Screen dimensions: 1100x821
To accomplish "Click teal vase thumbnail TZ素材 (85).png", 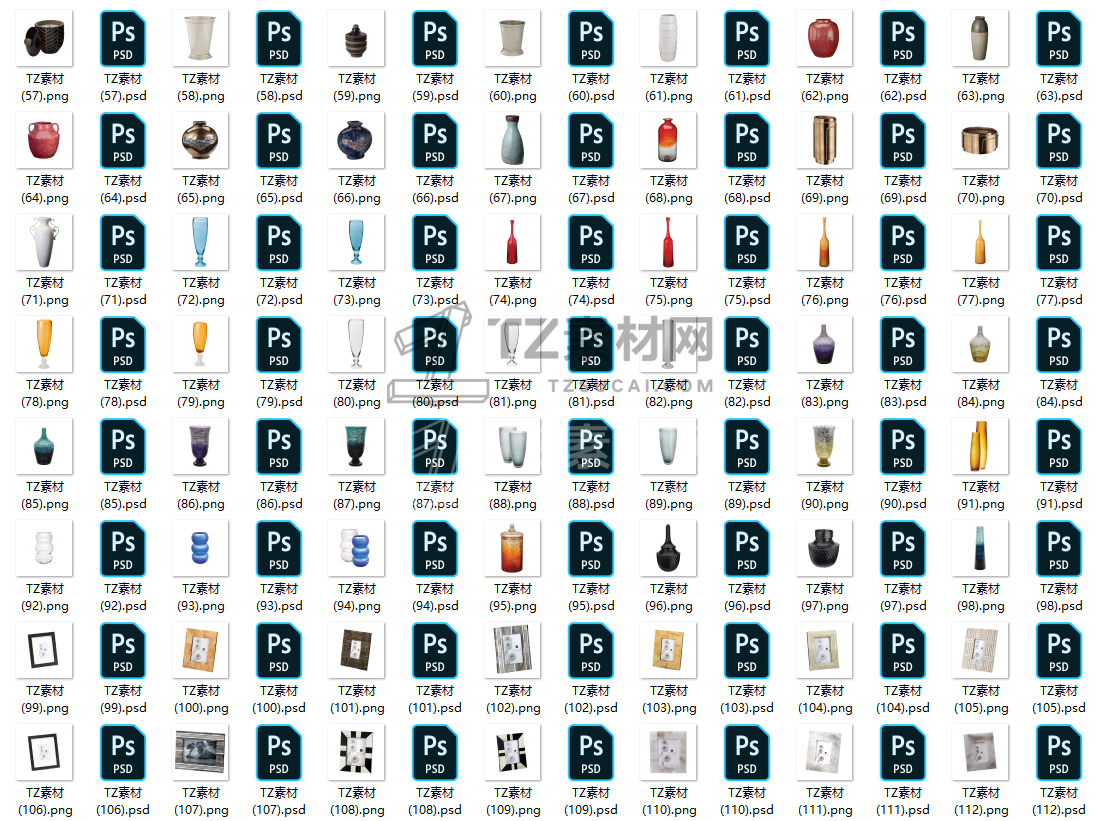I will point(44,446).
